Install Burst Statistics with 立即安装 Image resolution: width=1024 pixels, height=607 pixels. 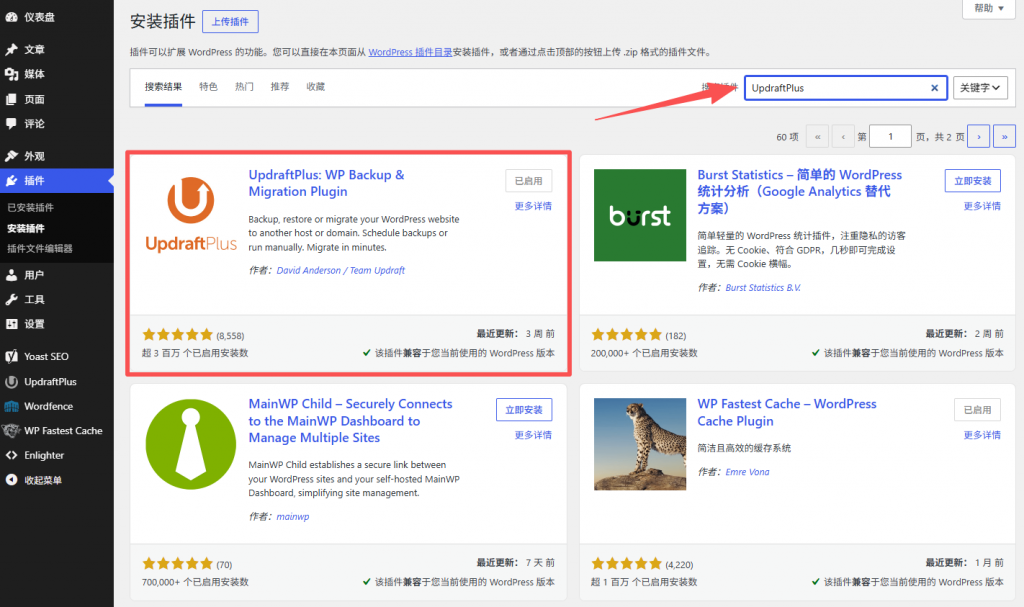[x=972, y=181]
